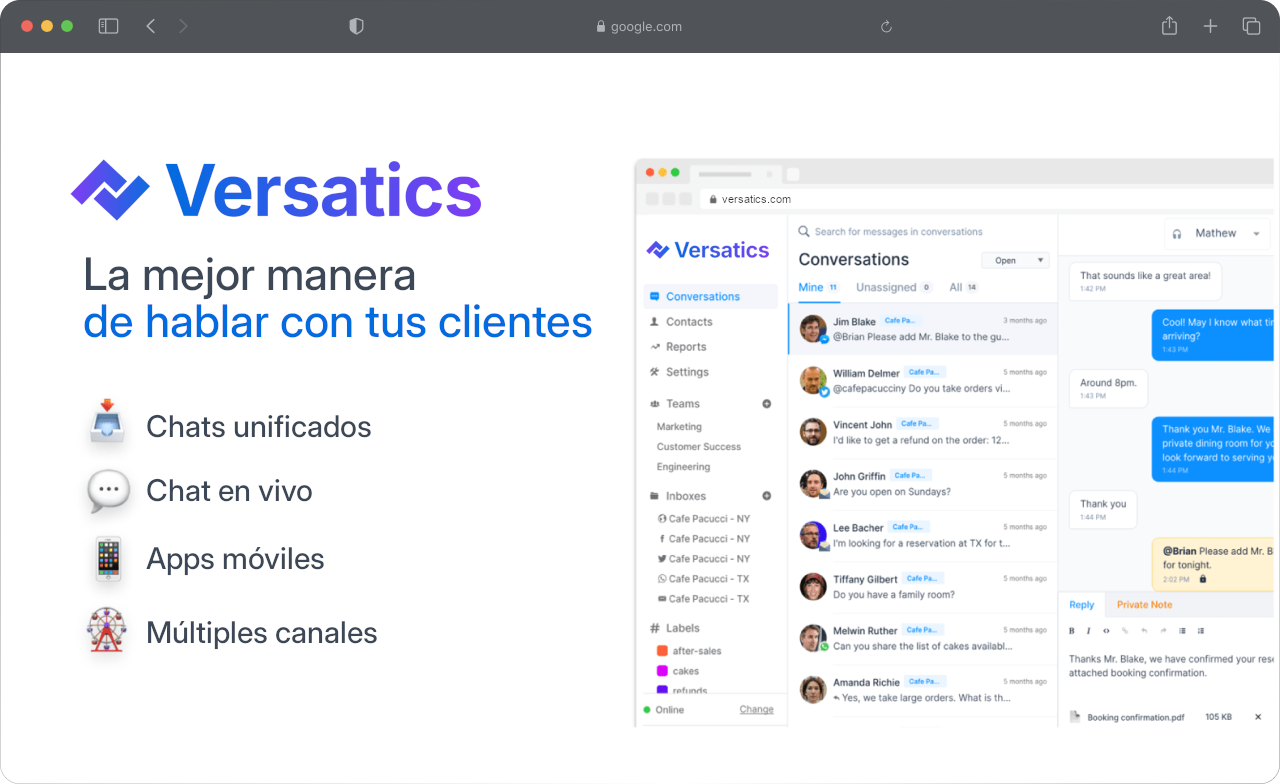Open the privacy shield icon
1280x784 pixels.
[x=356, y=27]
